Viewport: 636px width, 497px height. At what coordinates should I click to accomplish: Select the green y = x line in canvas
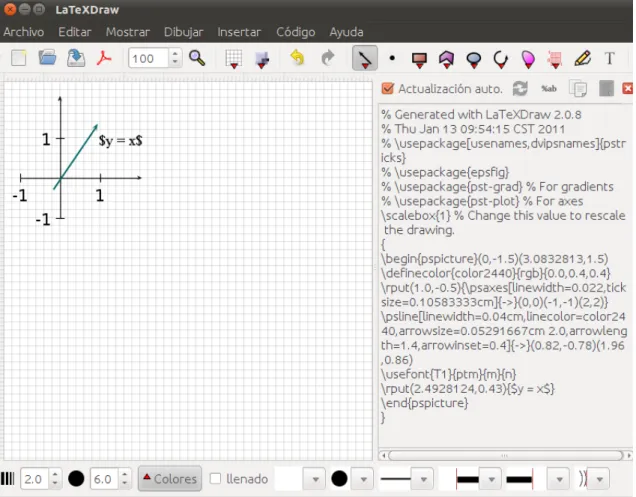tap(76, 156)
